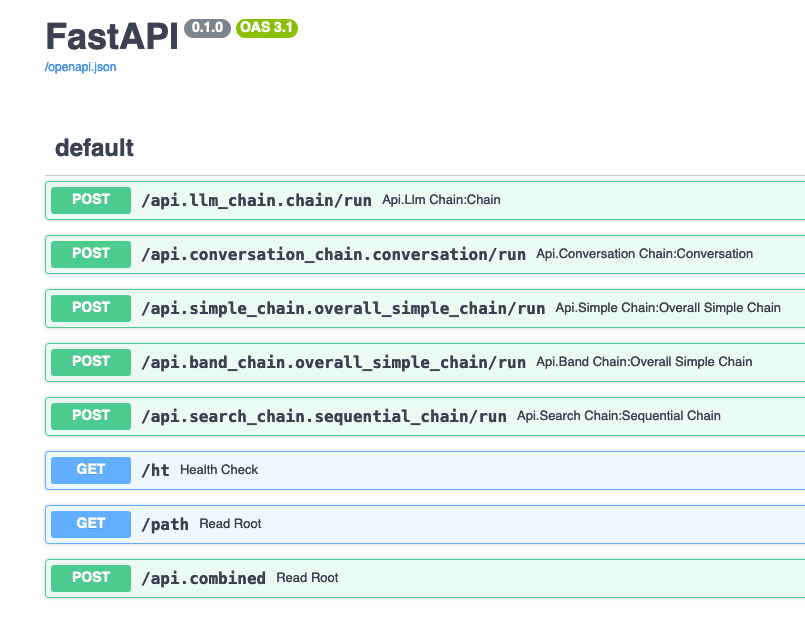
Task: Open the /api.combined endpoint path
Action: click(x=203, y=578)
